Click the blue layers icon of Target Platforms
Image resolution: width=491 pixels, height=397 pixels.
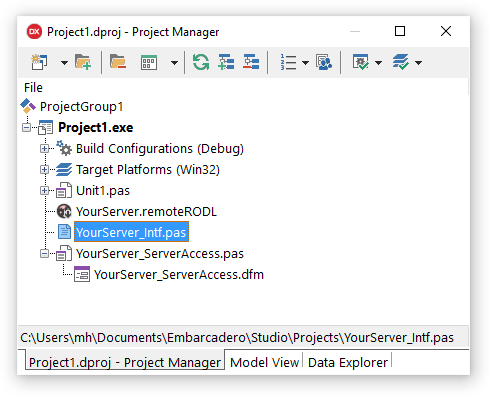64,169
